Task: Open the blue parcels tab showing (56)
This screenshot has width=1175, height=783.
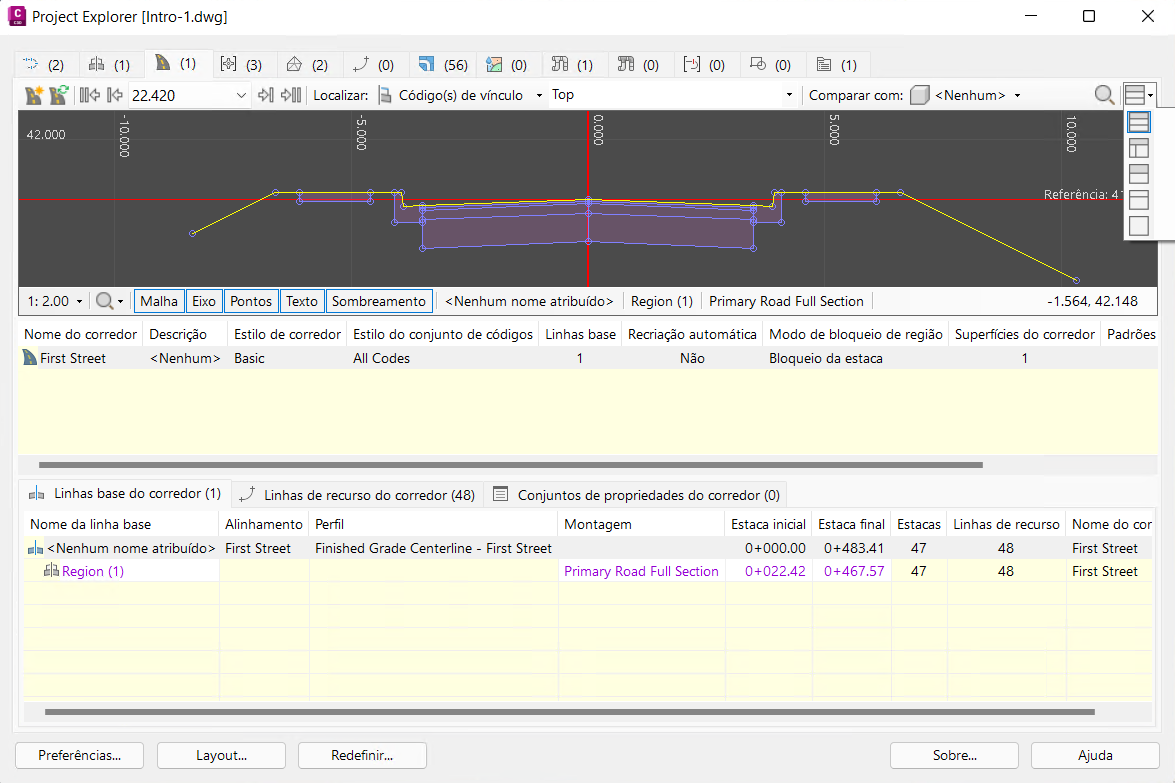Action: coord(443,64)
